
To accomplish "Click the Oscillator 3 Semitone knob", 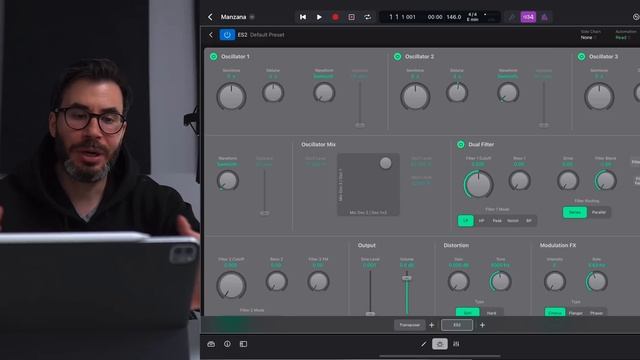I will (599, 96).
